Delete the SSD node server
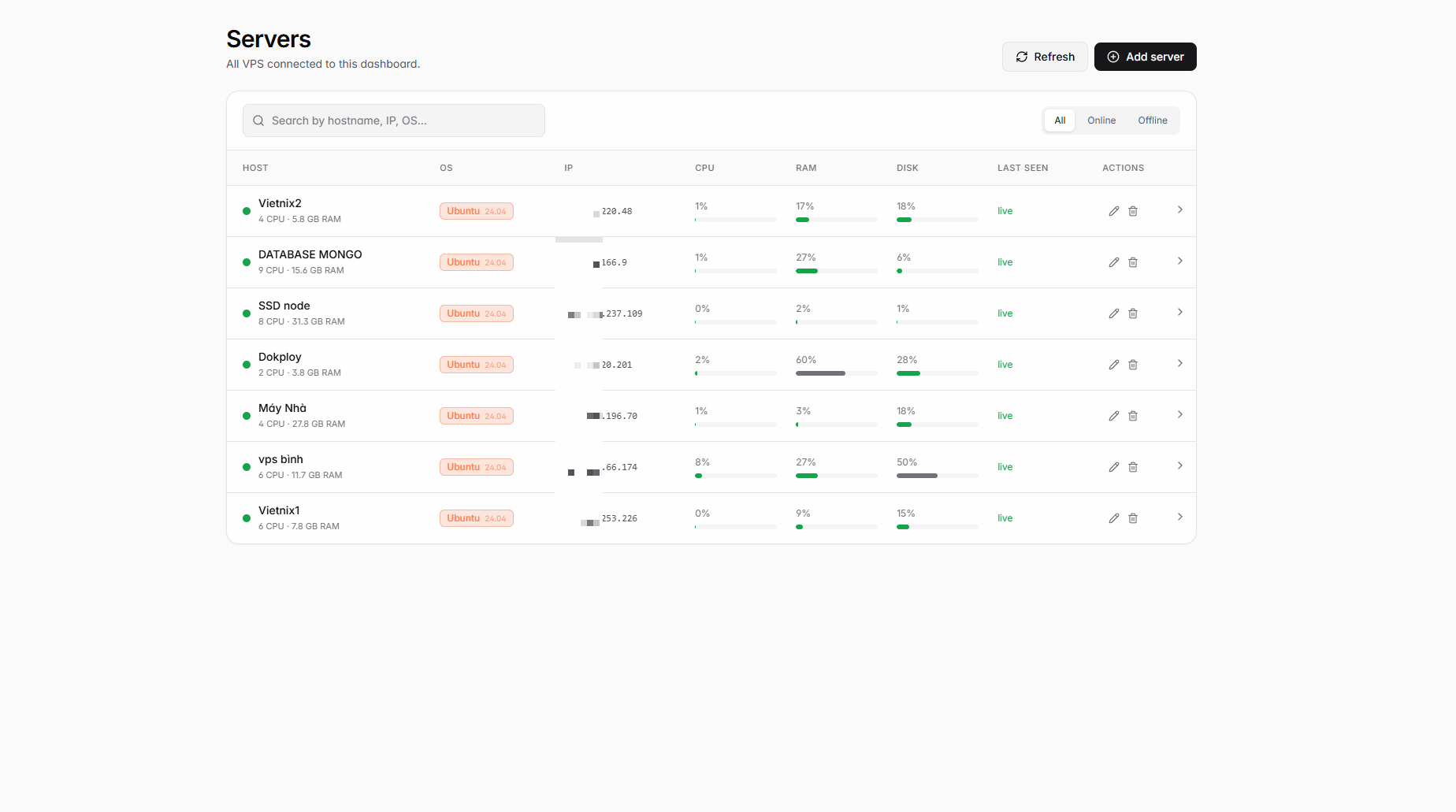1456x812 pixels. pos(1133,313)
